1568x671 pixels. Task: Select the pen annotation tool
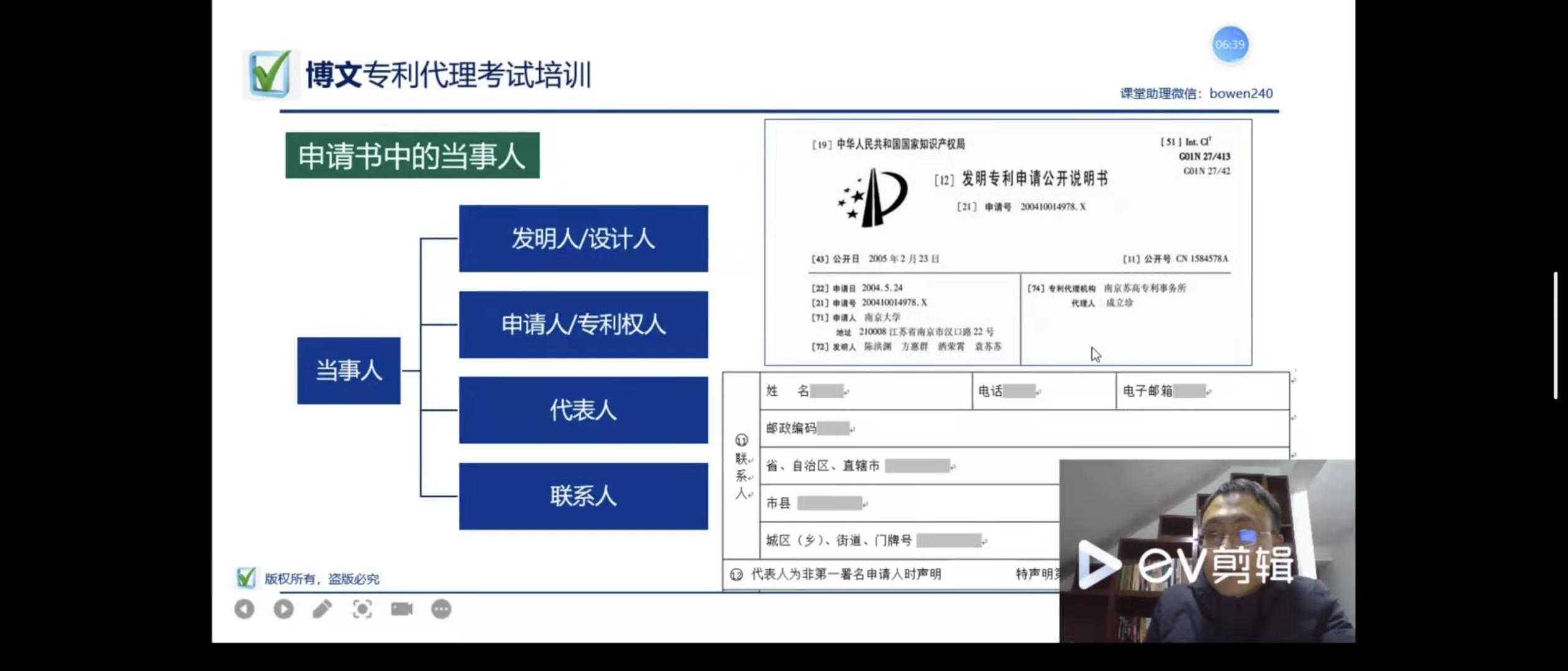tap(322, 609)
